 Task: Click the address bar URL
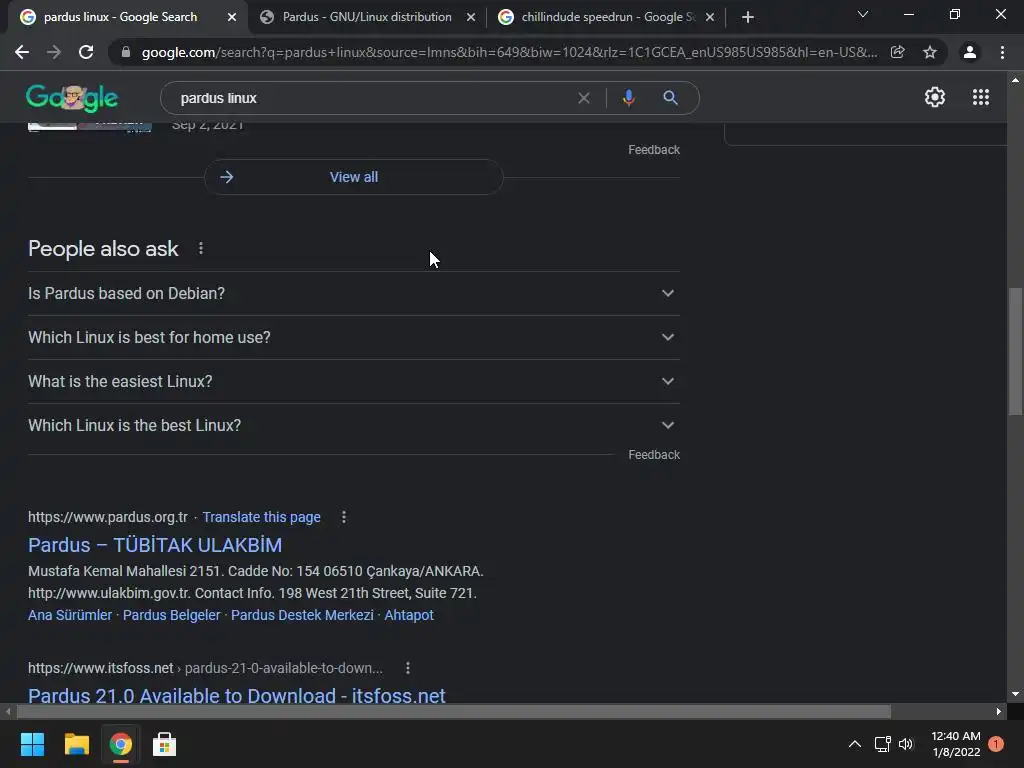(x=509, y=52)
